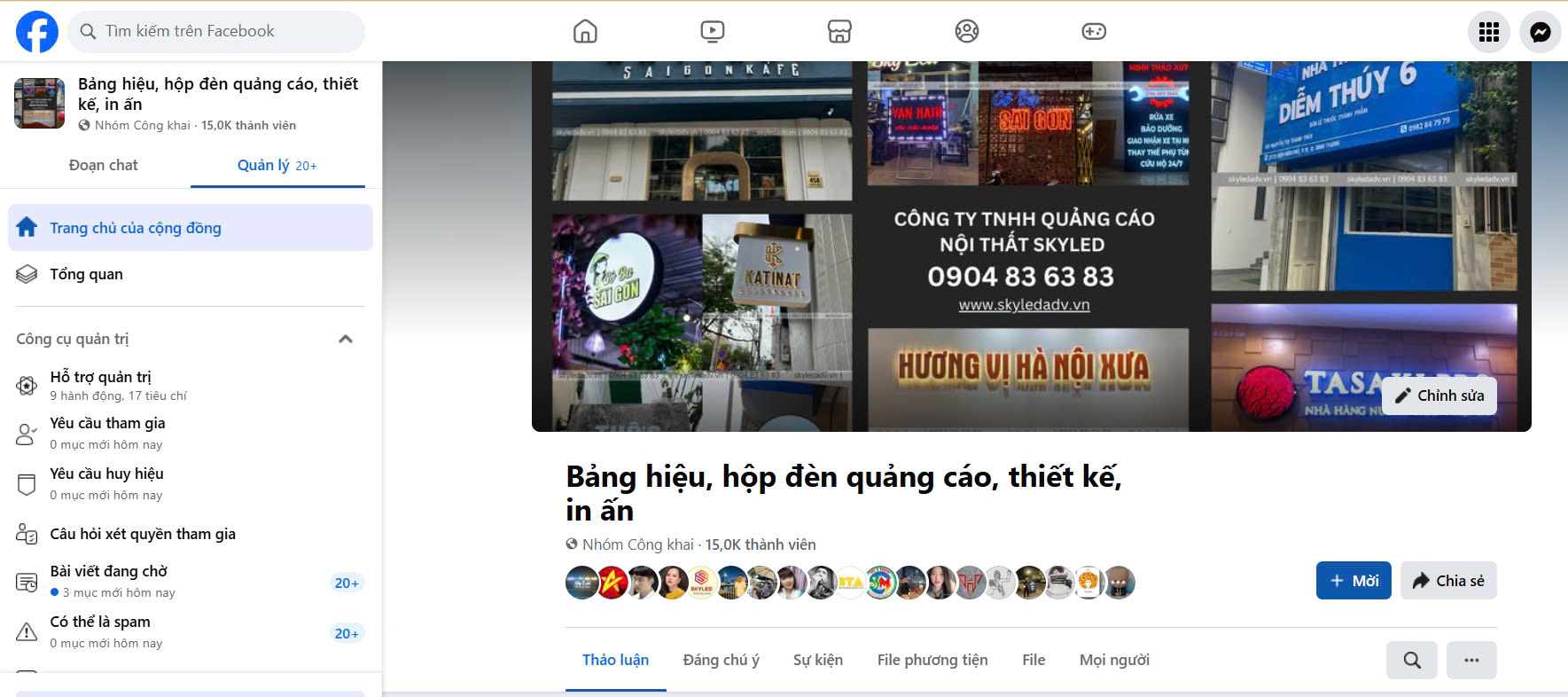Viewport: 1568px width, 697px height.
Task: Select the 'Sự kiện' tab
Action: 818,660
